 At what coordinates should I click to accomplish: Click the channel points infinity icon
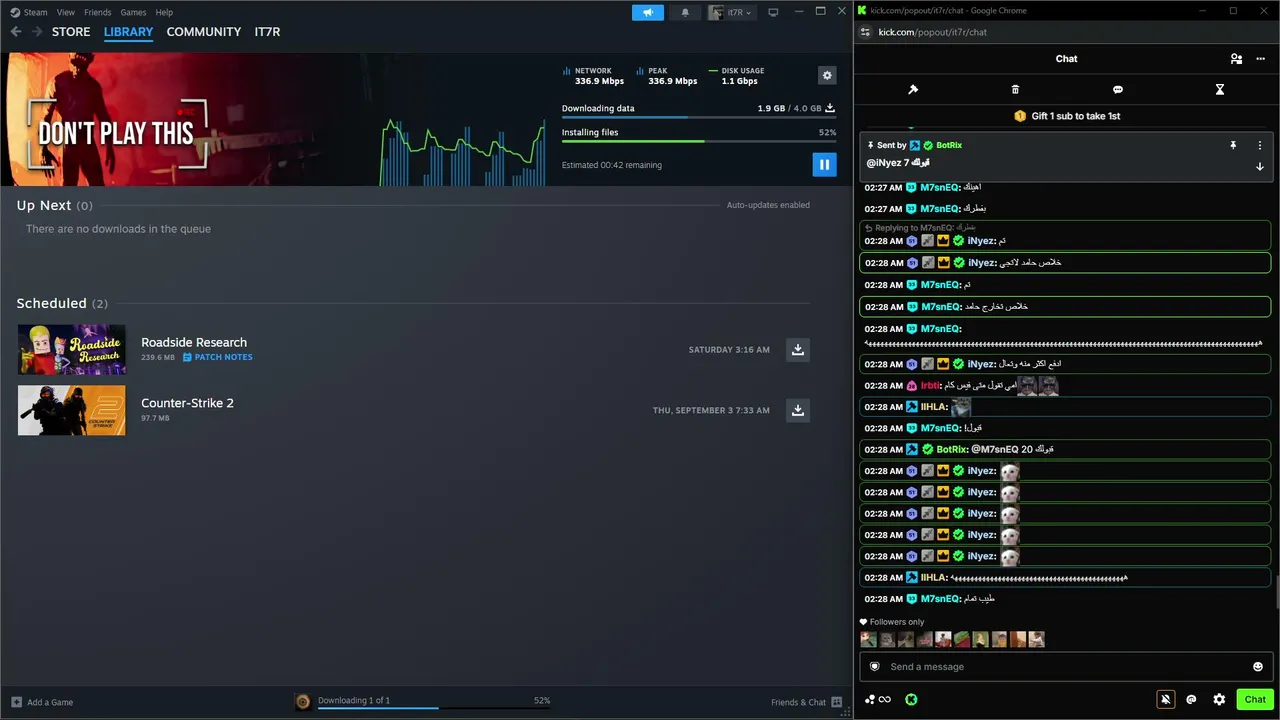click(878, 700)
